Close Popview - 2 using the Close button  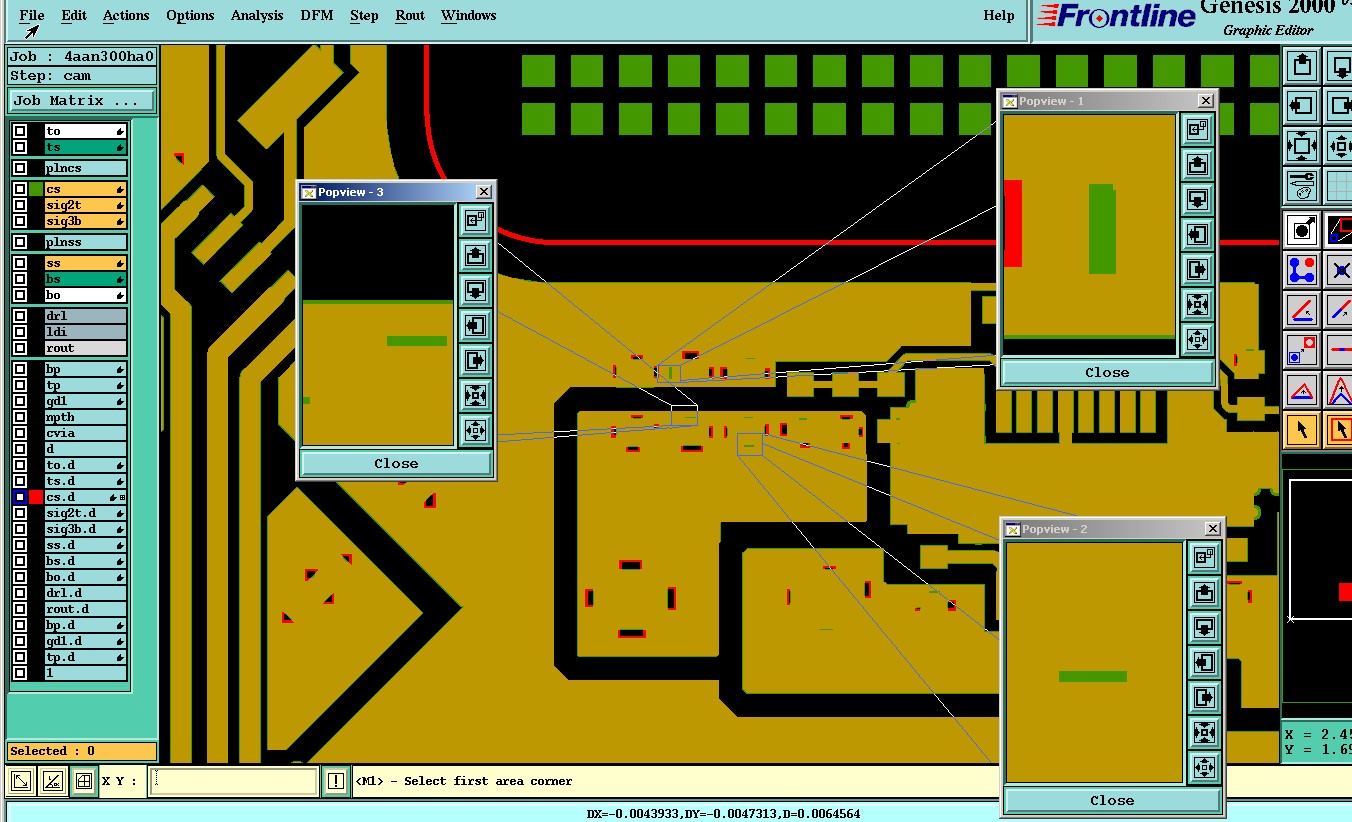(1112, 800)
